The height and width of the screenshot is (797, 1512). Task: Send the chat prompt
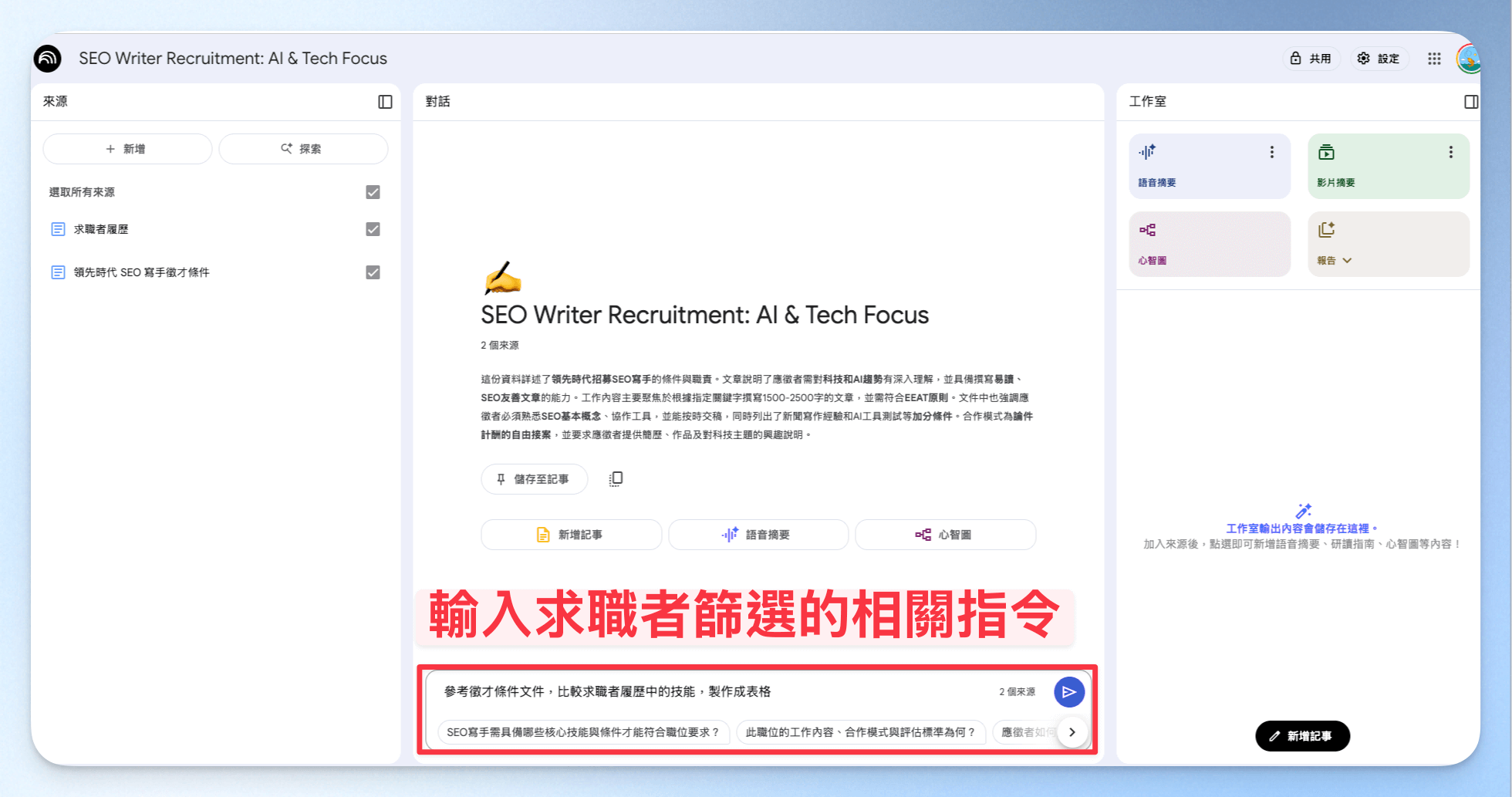pyautogui.click(x=1069, y=692)
